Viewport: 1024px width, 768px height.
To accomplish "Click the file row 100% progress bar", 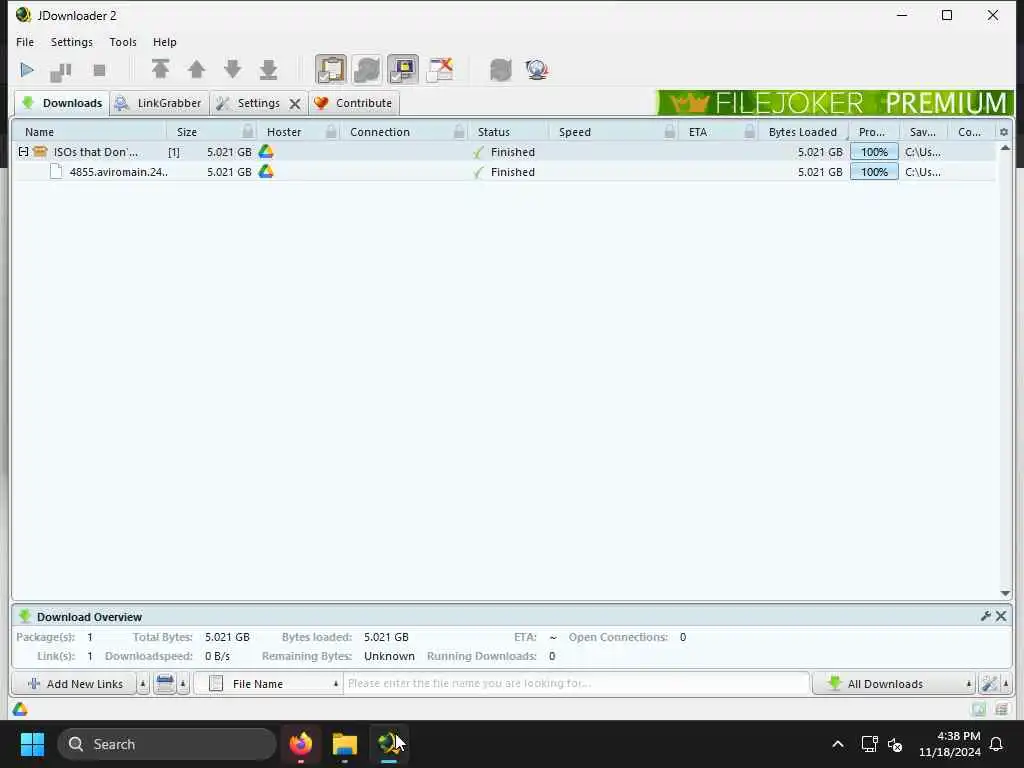I will pyautogui.click(x=874, y=172).
